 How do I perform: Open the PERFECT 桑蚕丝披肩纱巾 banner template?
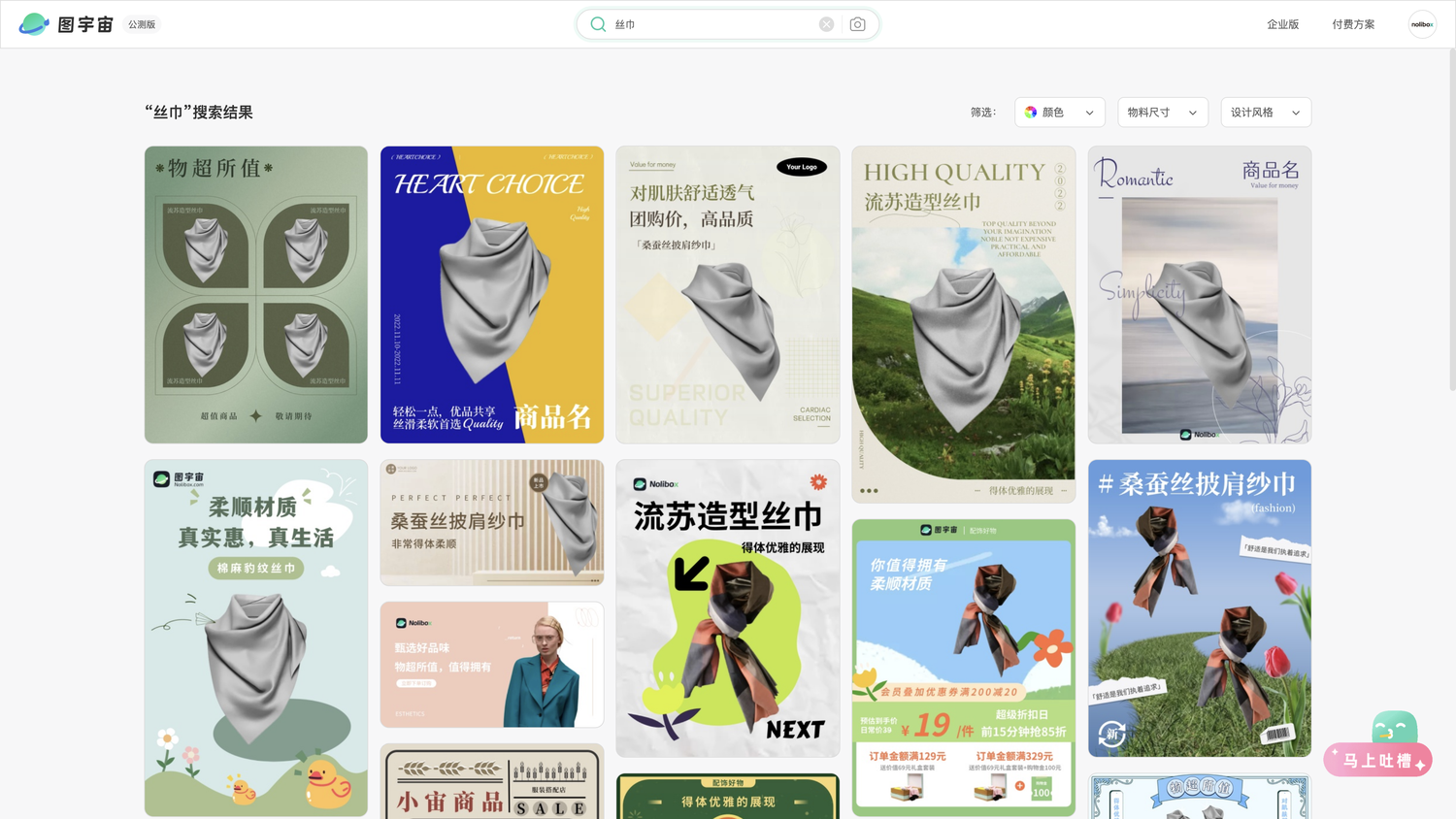(492, 523)
